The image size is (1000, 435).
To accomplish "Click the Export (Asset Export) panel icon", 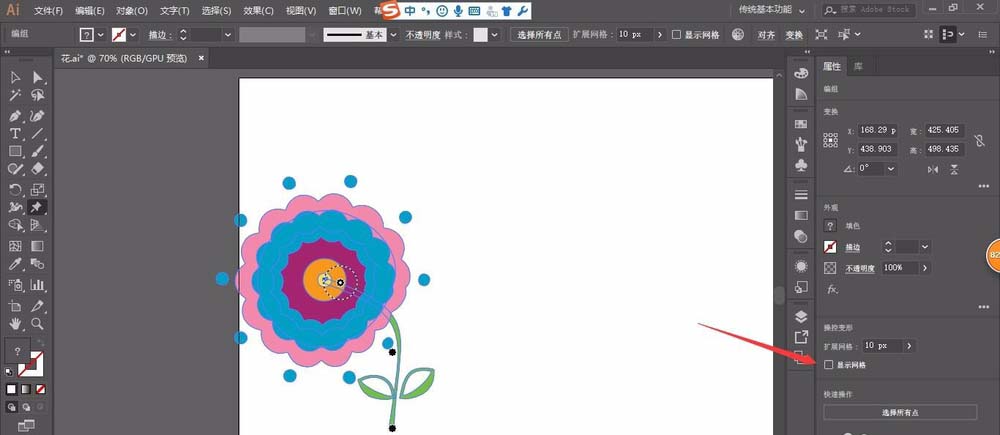I will pos(801,337).
